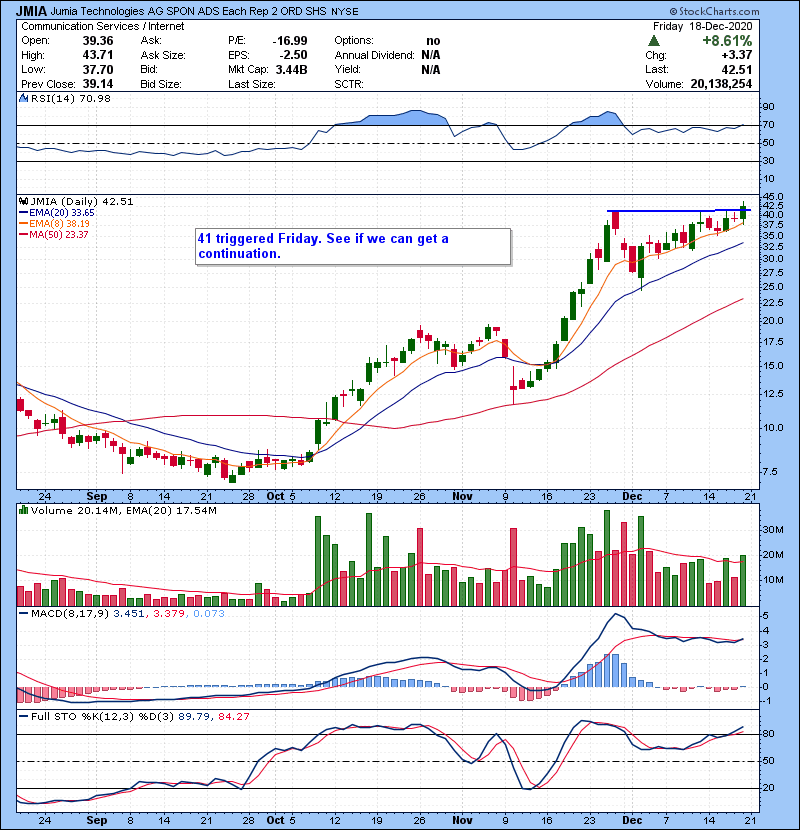Click the 7.5 price axis label
The image size is (800, 830).
(770, 472)
